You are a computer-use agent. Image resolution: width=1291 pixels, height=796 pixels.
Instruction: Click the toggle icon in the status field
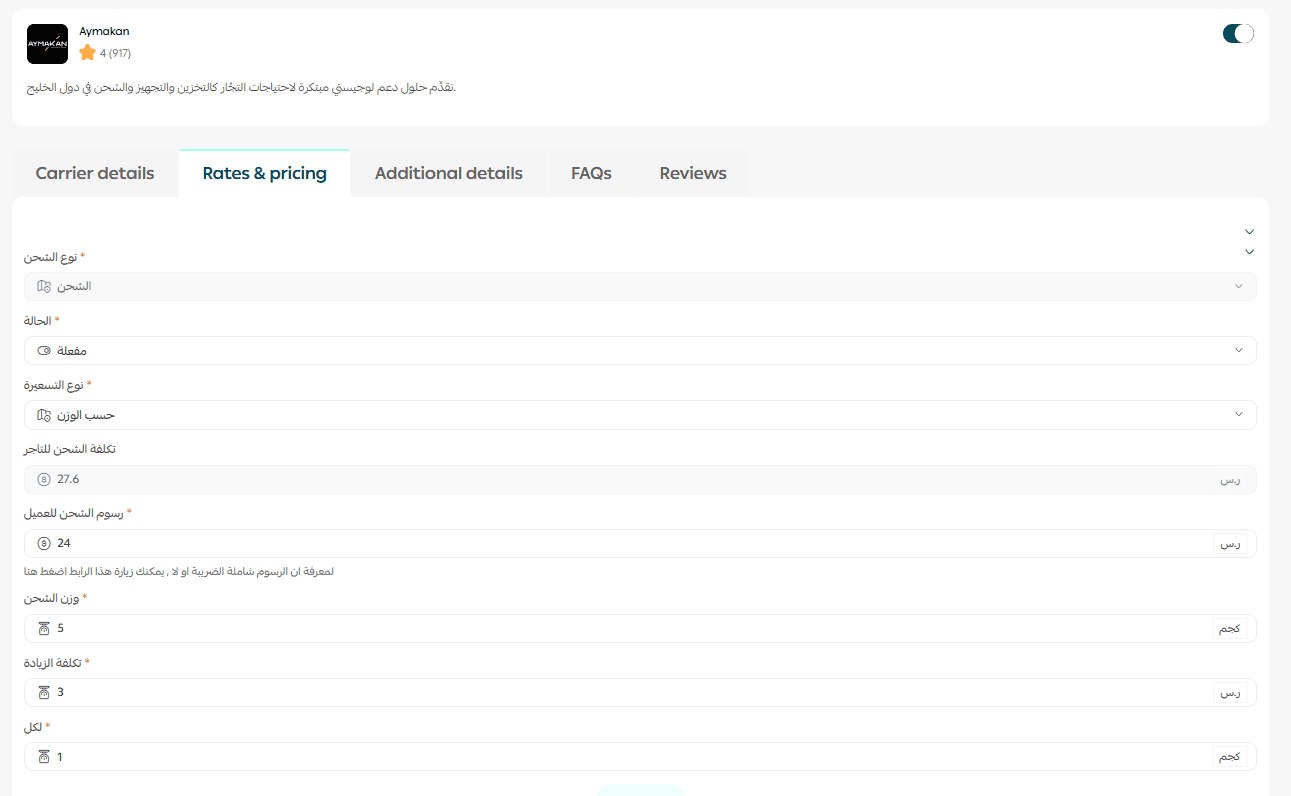click(43, 351)
